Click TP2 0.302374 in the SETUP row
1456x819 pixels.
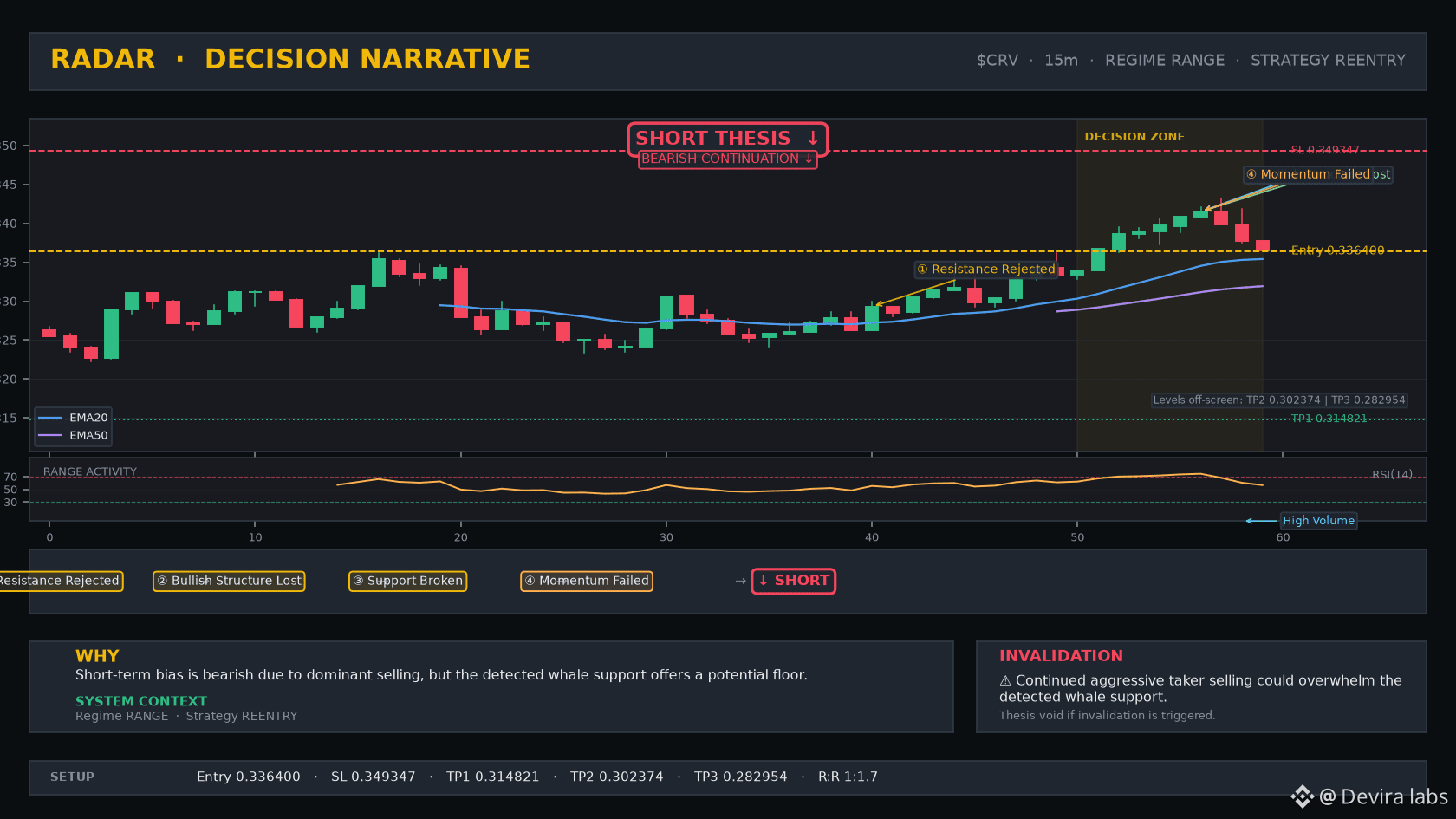[616, 777]
